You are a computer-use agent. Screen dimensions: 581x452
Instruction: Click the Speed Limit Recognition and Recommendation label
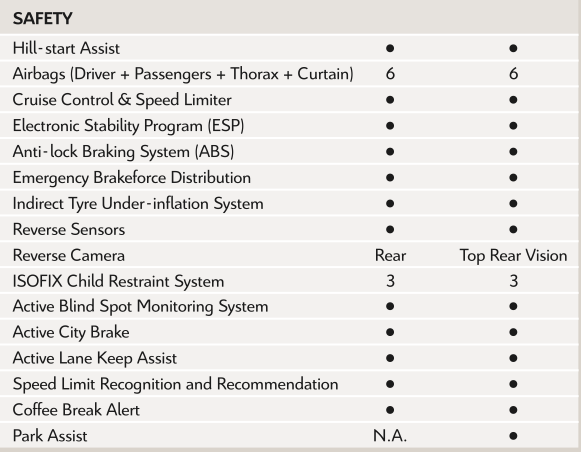(175, 384)
